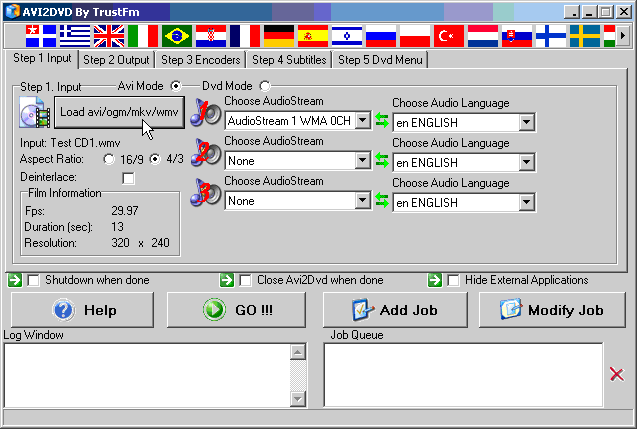Select the Croatian flag language
637x429 pixels.
point(211,36)
